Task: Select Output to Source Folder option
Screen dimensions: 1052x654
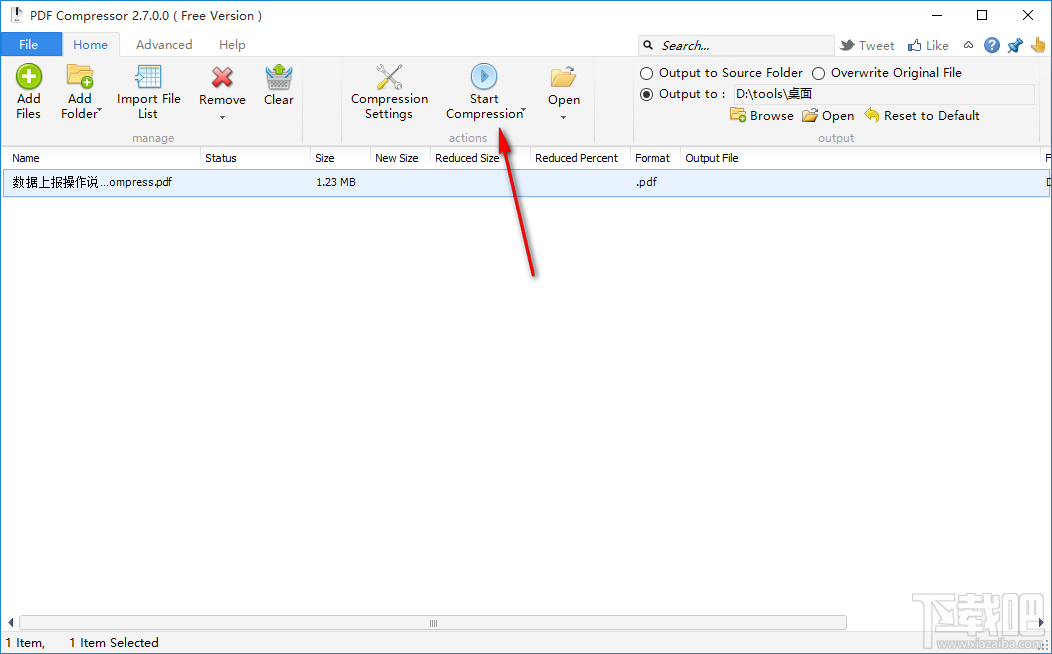Action: (x=646, y=73)
